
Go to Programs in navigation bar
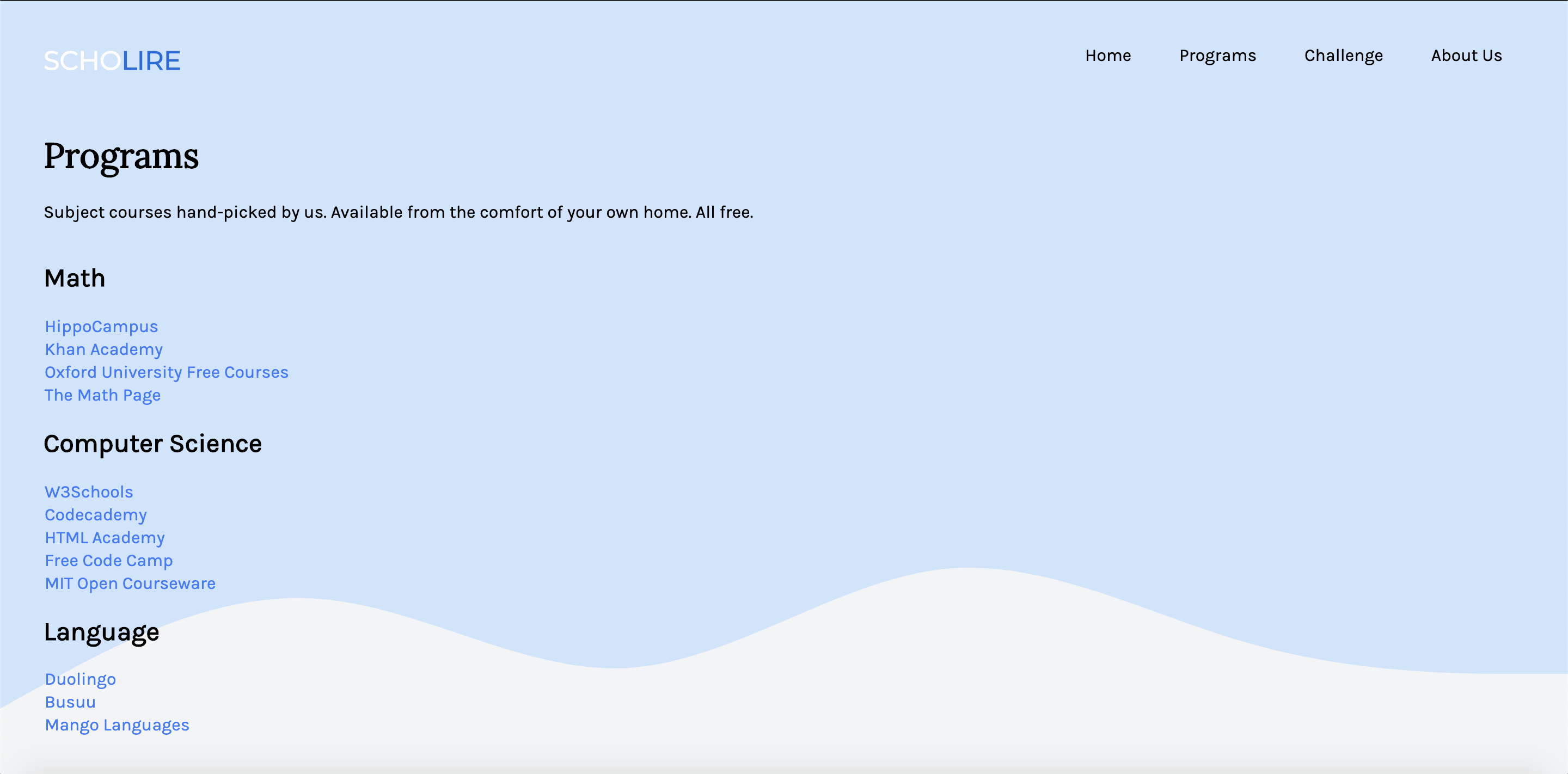tap(1217, 56)
